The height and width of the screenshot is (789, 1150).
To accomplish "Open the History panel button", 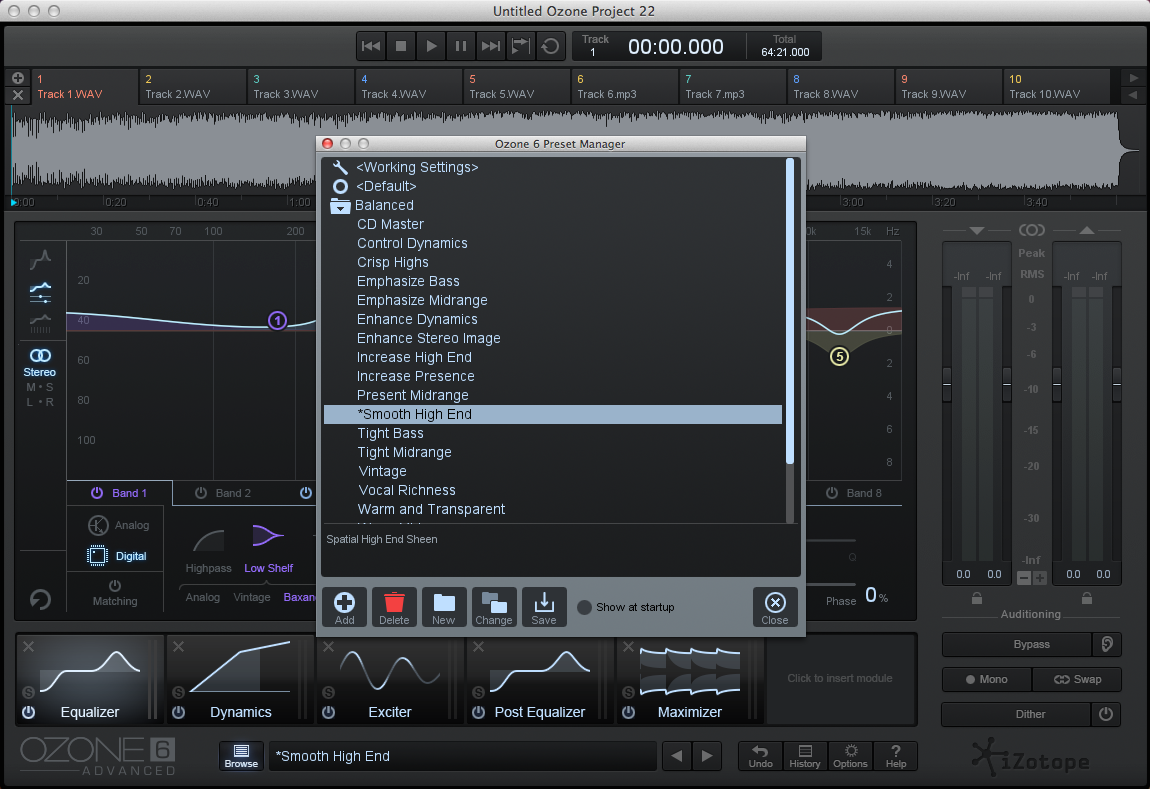I will [x=804, y=756].
